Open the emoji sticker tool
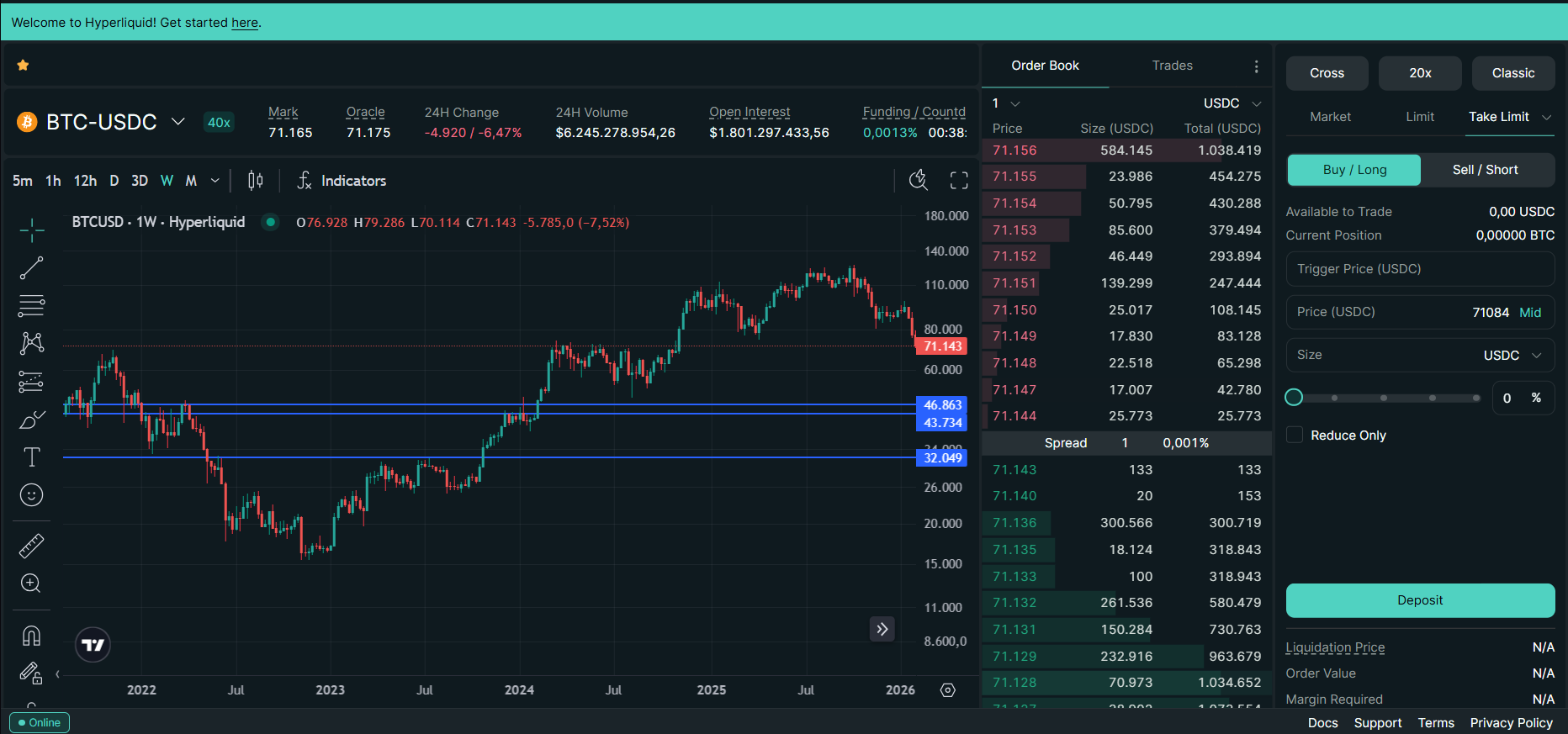The width and height of the screenshot is (1568, 734). [x=31, y=495]
